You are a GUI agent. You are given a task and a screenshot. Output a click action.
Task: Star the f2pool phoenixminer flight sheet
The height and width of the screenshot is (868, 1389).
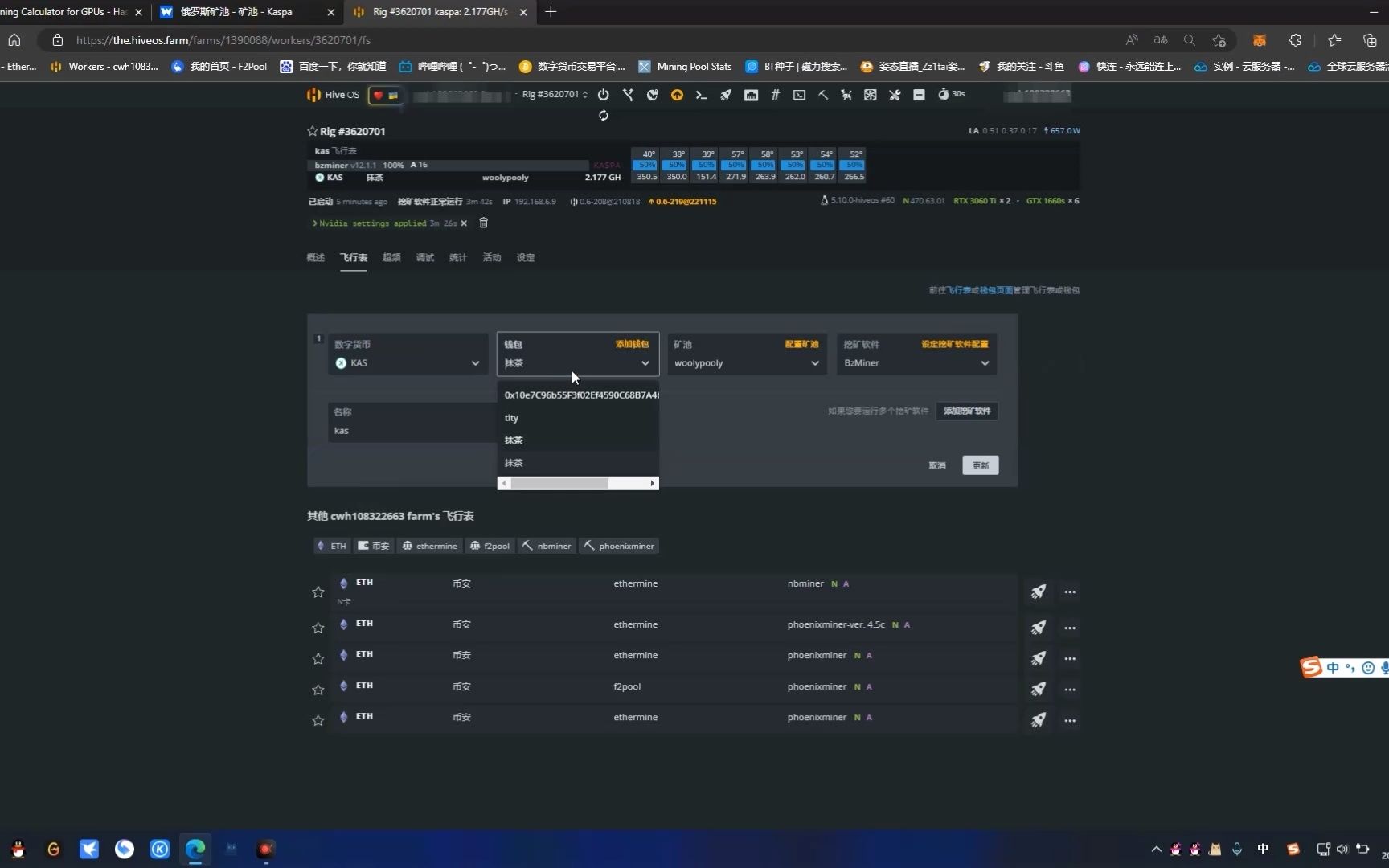coord(318,690)
